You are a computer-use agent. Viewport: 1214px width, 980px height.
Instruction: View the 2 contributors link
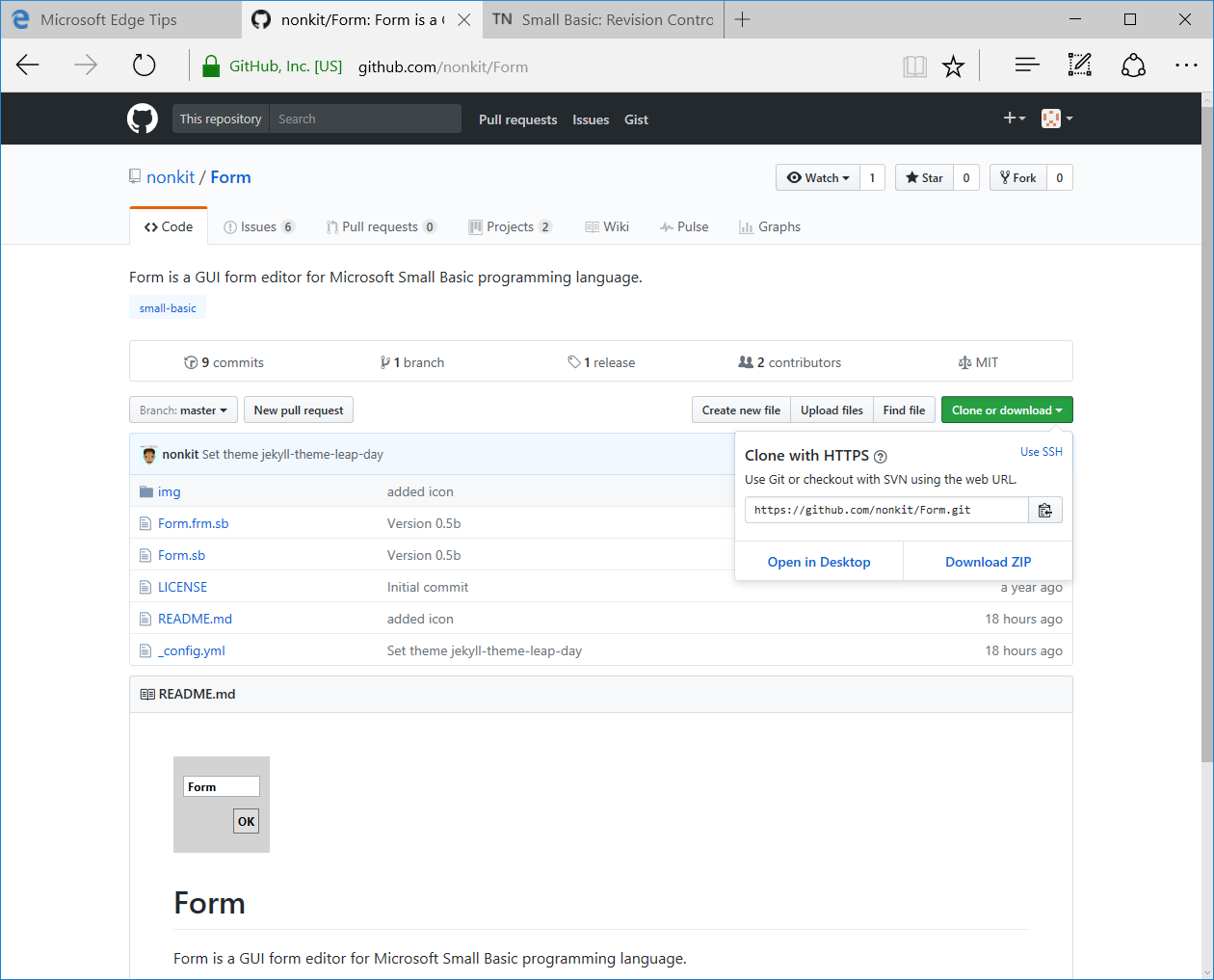pos(790,362)
